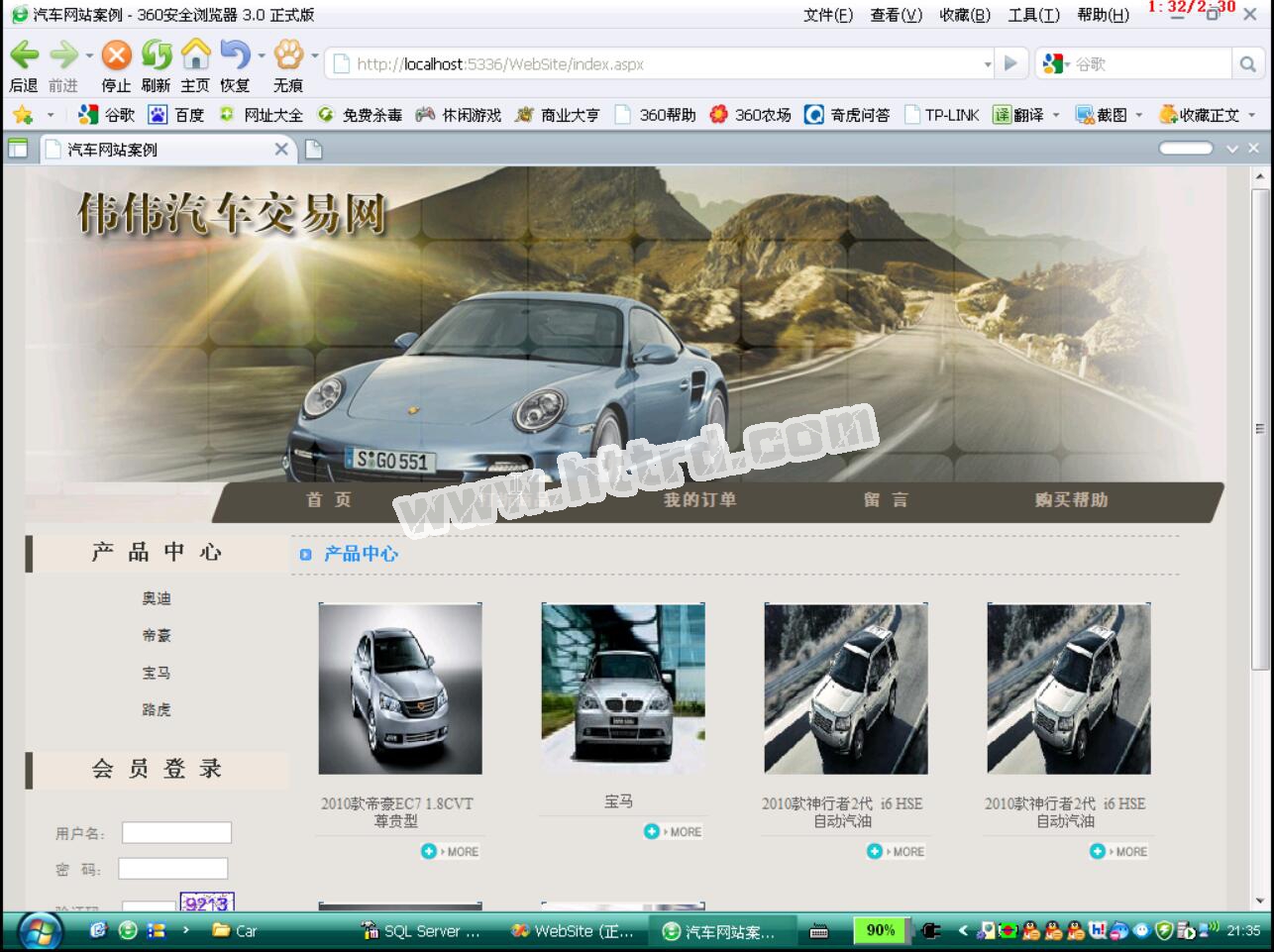The image size is (1274, 952).
Task: Open the 360帮助 bookmark
Action: coord(655,115)
